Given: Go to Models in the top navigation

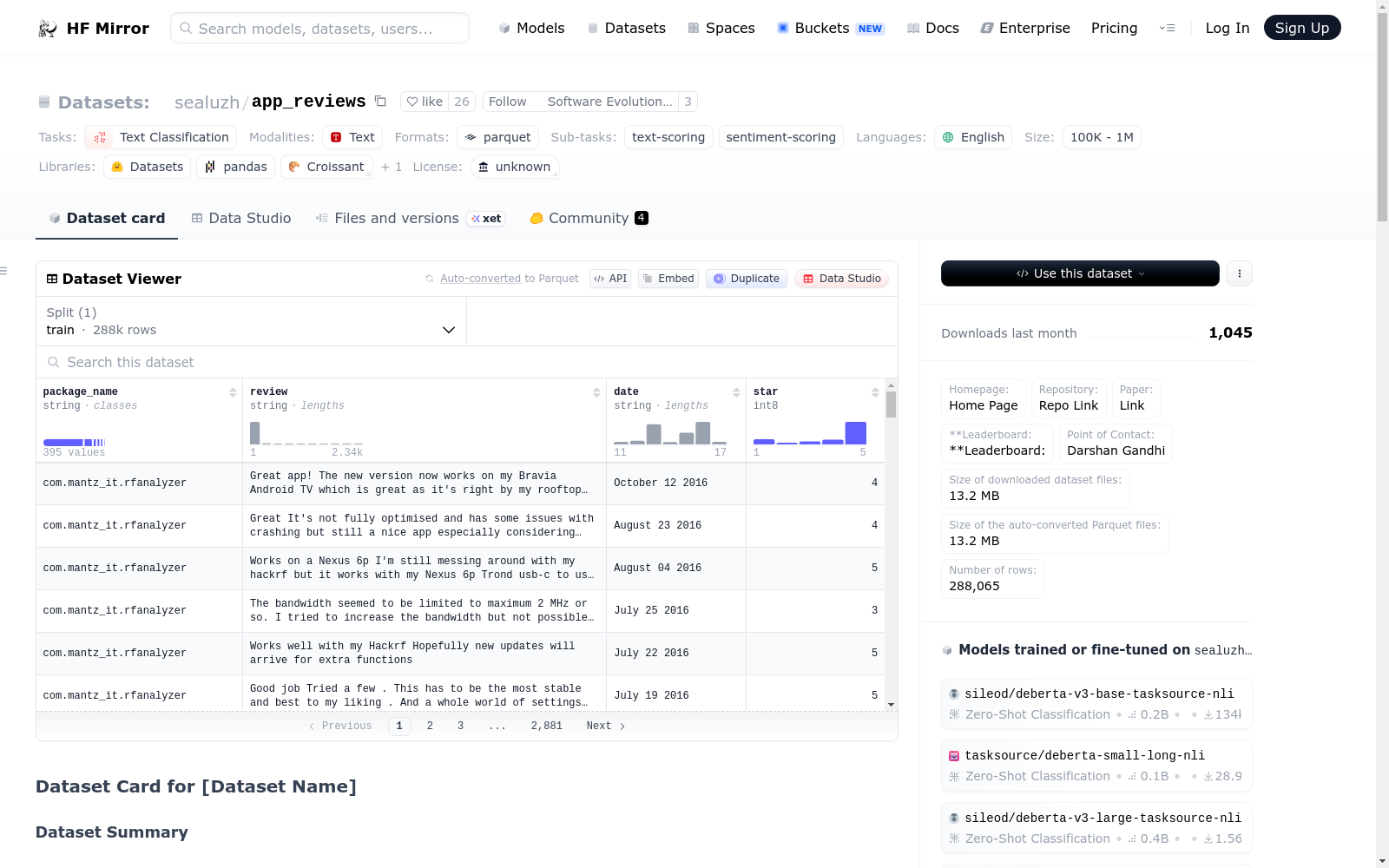Looking at the screenshot, I should pyautogui.click(x=531, y=28).
